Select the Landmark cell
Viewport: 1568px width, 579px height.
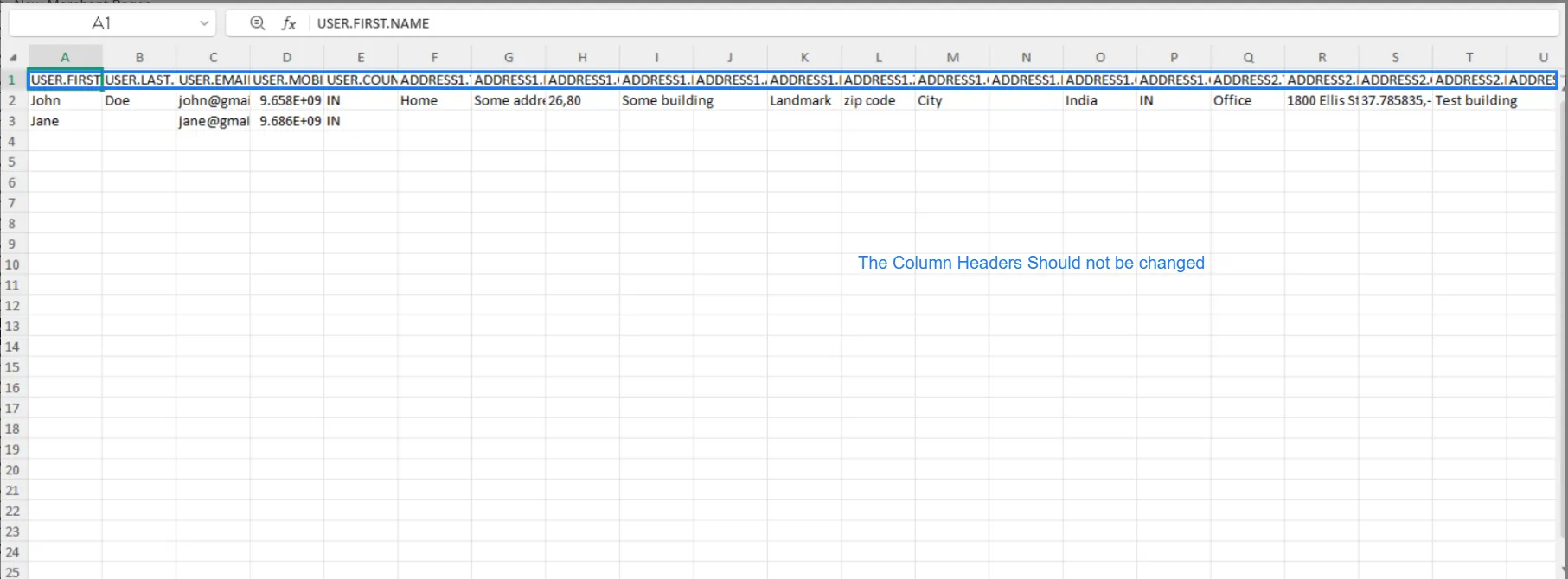[804, 100]
